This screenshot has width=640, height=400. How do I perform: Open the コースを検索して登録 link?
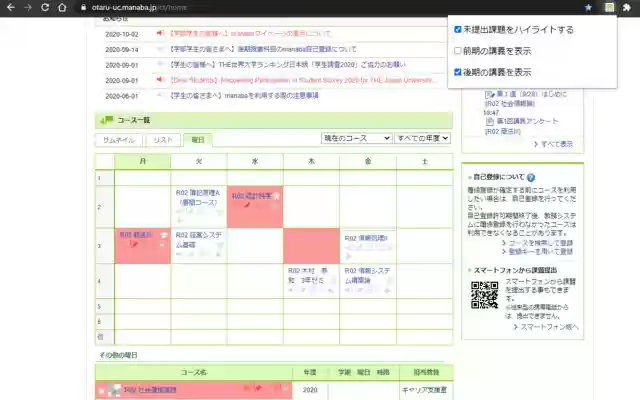(540, 243)
